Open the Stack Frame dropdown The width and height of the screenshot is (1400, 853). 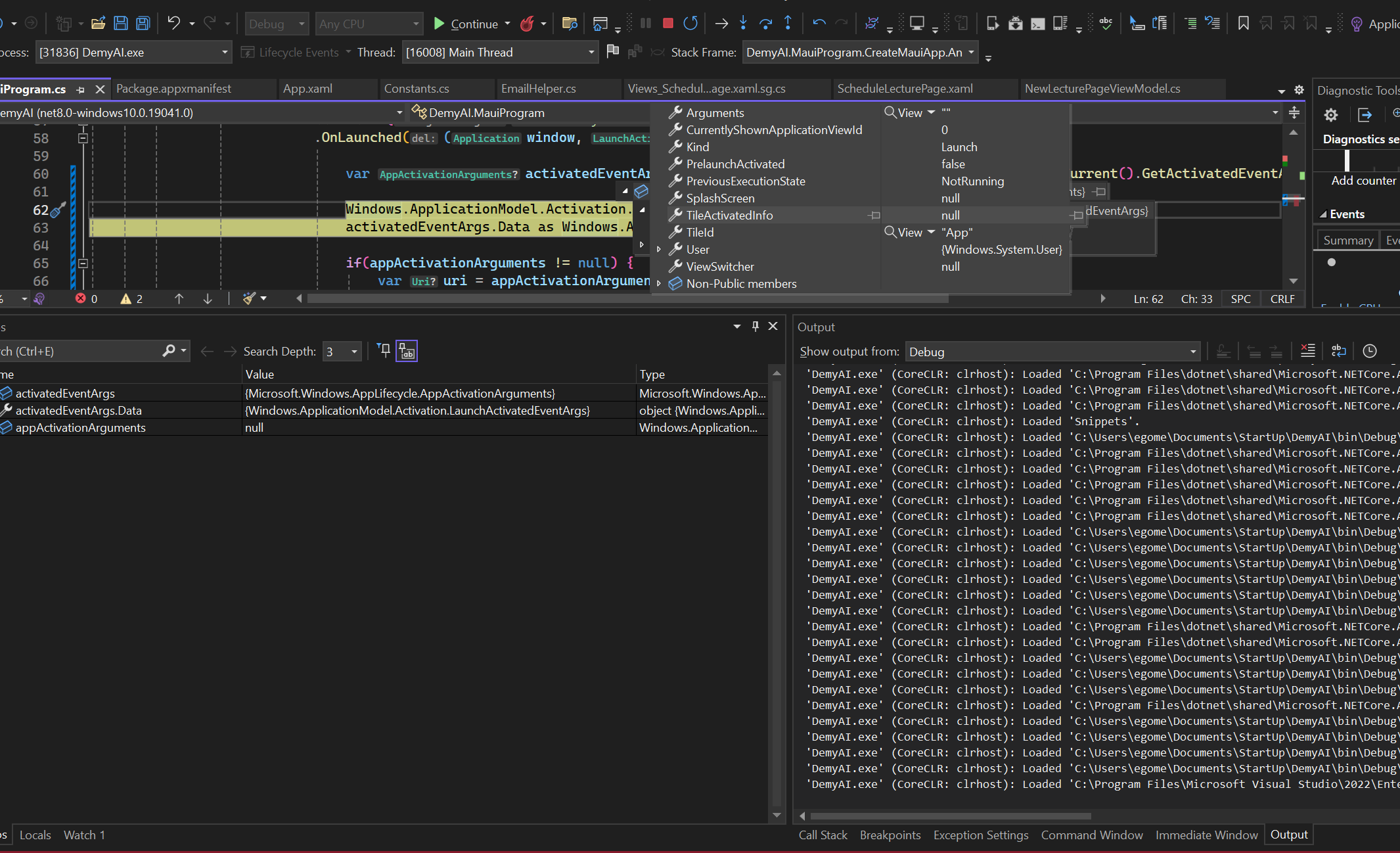[860, 52]
